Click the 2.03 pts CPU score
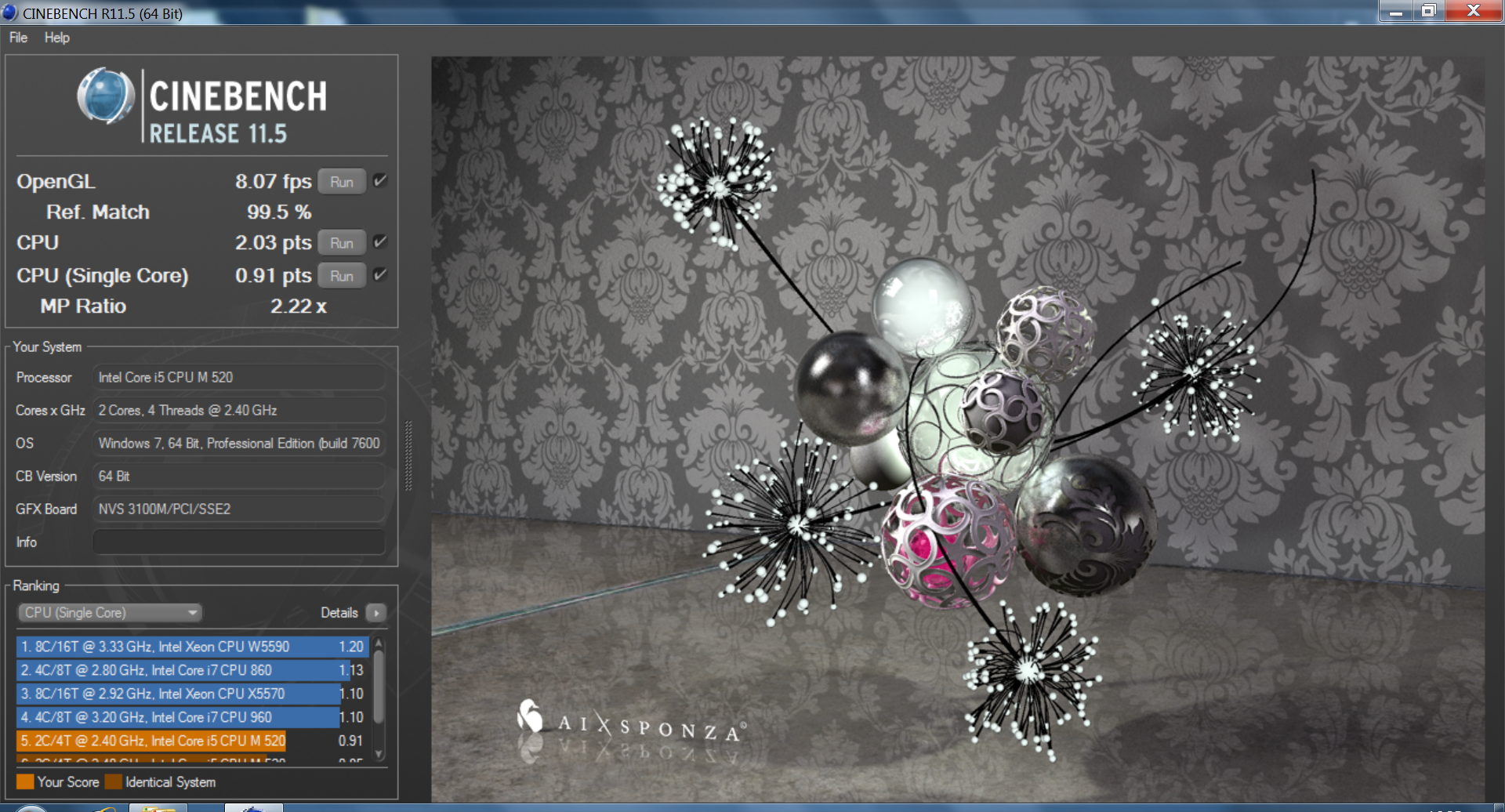Viewport: 1505px width, 812px height. pyautogui.click(x=273, y=243)
